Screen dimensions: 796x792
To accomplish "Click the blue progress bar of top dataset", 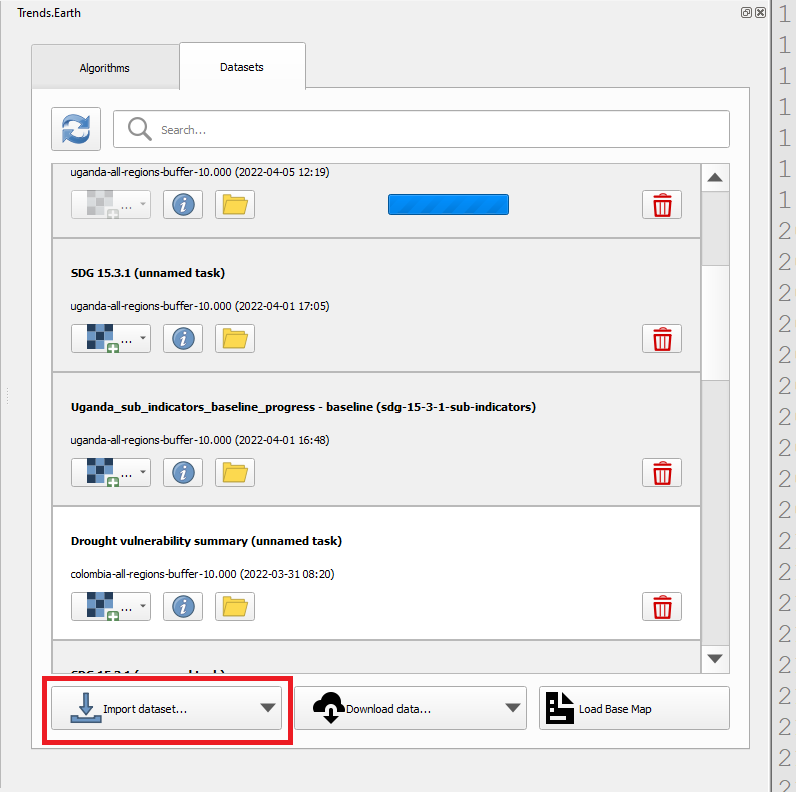I will [x=448, y=205].
